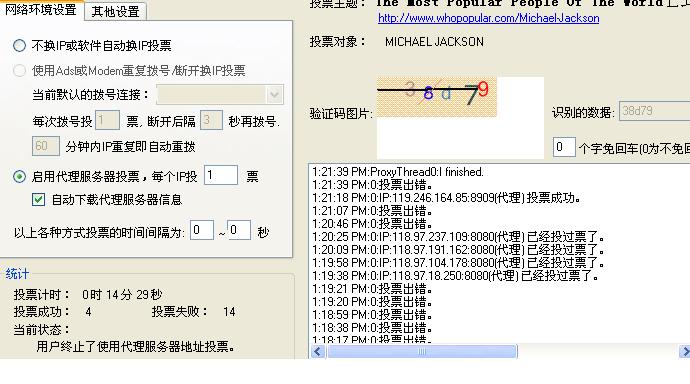Viewport: 690px width, 384px height.
Task: Click the horizontal scrollbar right arrow
Action: tap(684, 351)
